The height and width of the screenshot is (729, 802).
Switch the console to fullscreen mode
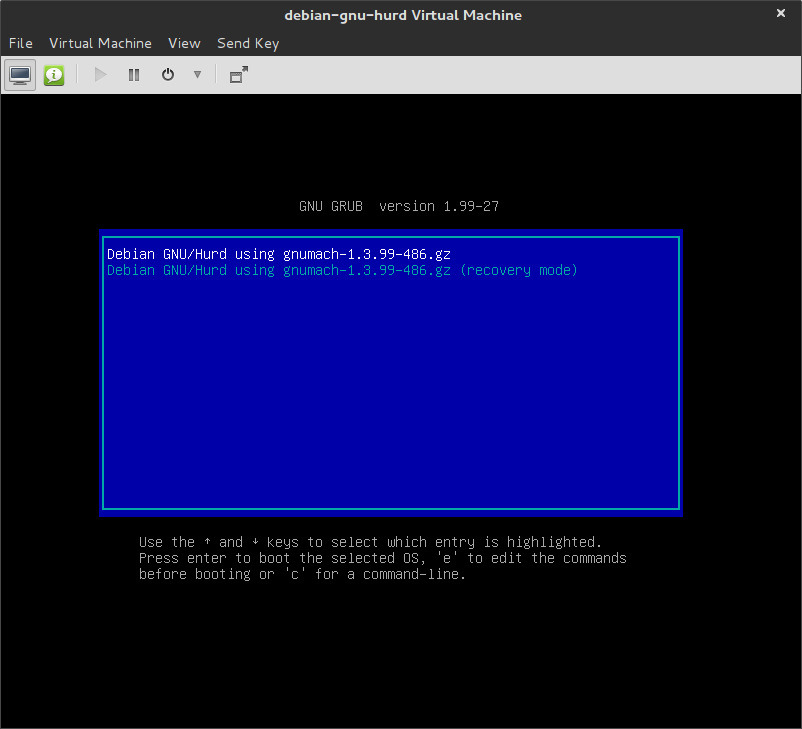(x=238, y=75)
